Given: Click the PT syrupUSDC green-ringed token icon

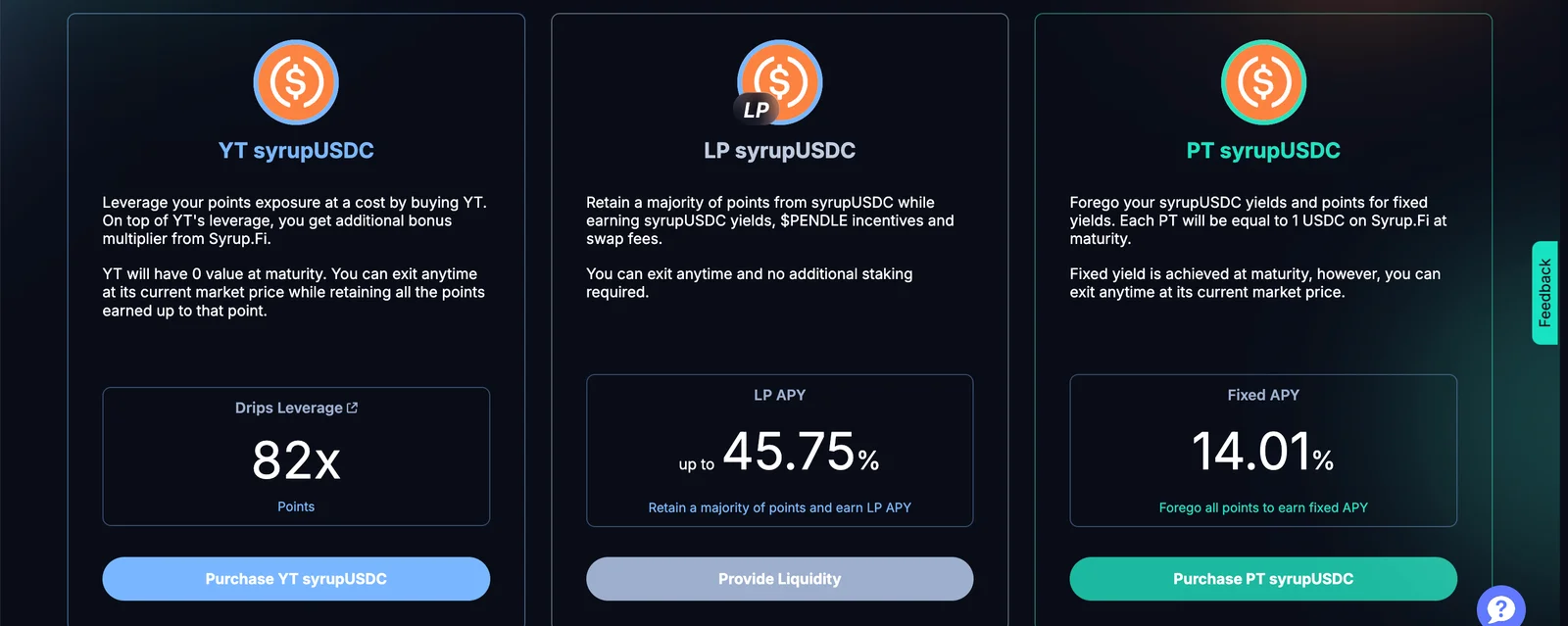Looking at the screenshot, I should click(1263, 82).
